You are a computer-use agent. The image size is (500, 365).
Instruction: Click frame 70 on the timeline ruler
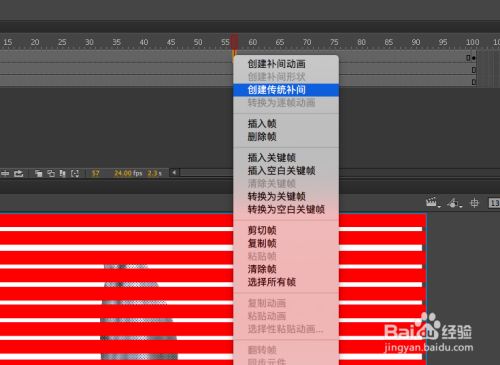click(x=307, y=42)
